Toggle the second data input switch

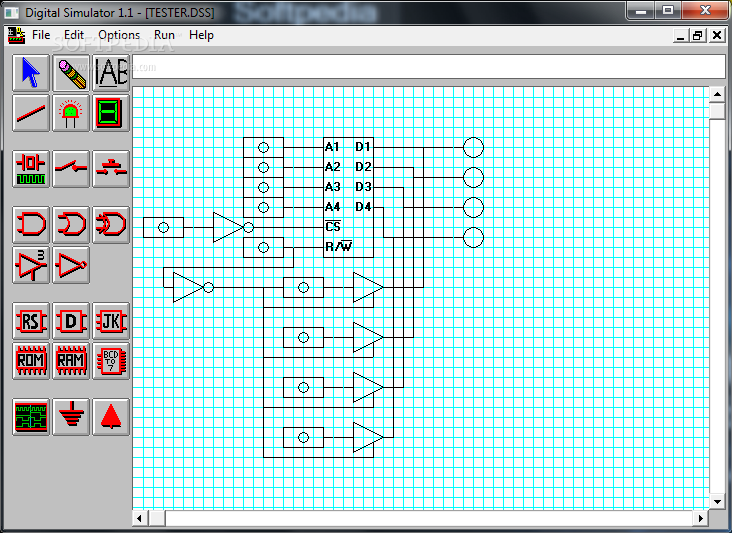point(303,337)
